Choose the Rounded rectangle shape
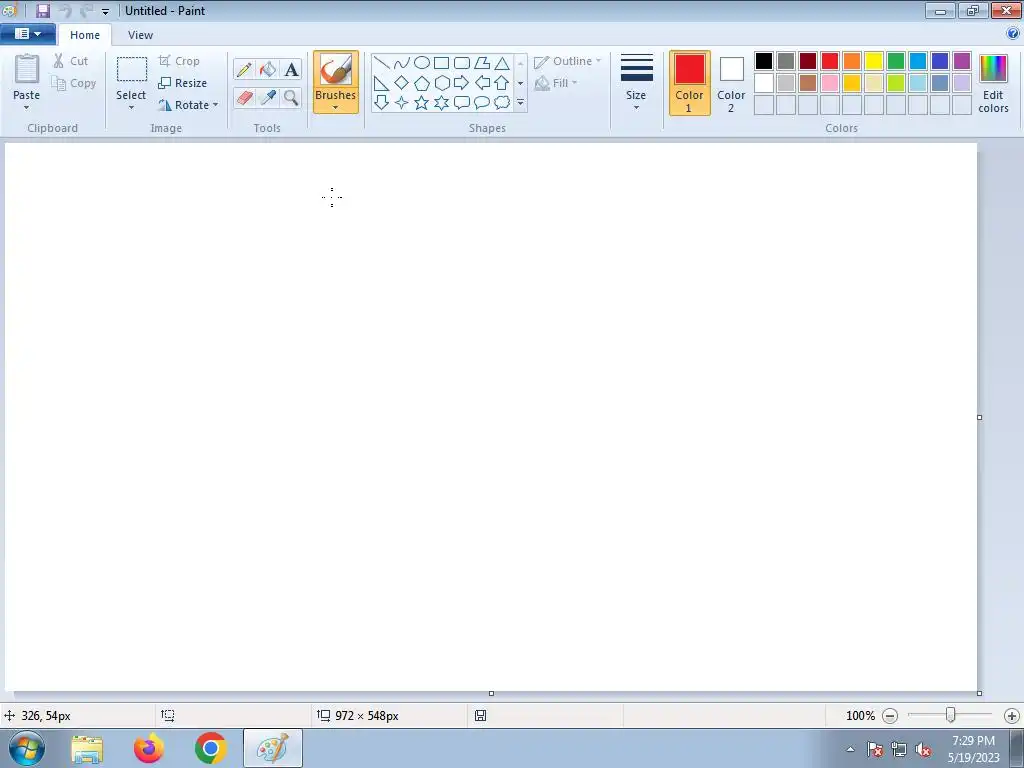 coord(462,63)
